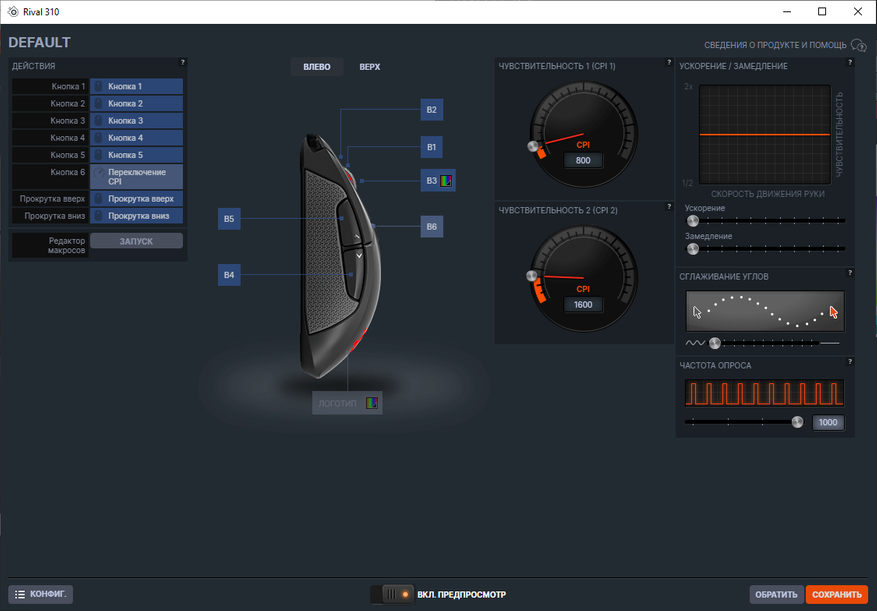877x611 pixels.
Task: Switch to the ВЛЕВО view tab
Action: [x=317, y=67]
